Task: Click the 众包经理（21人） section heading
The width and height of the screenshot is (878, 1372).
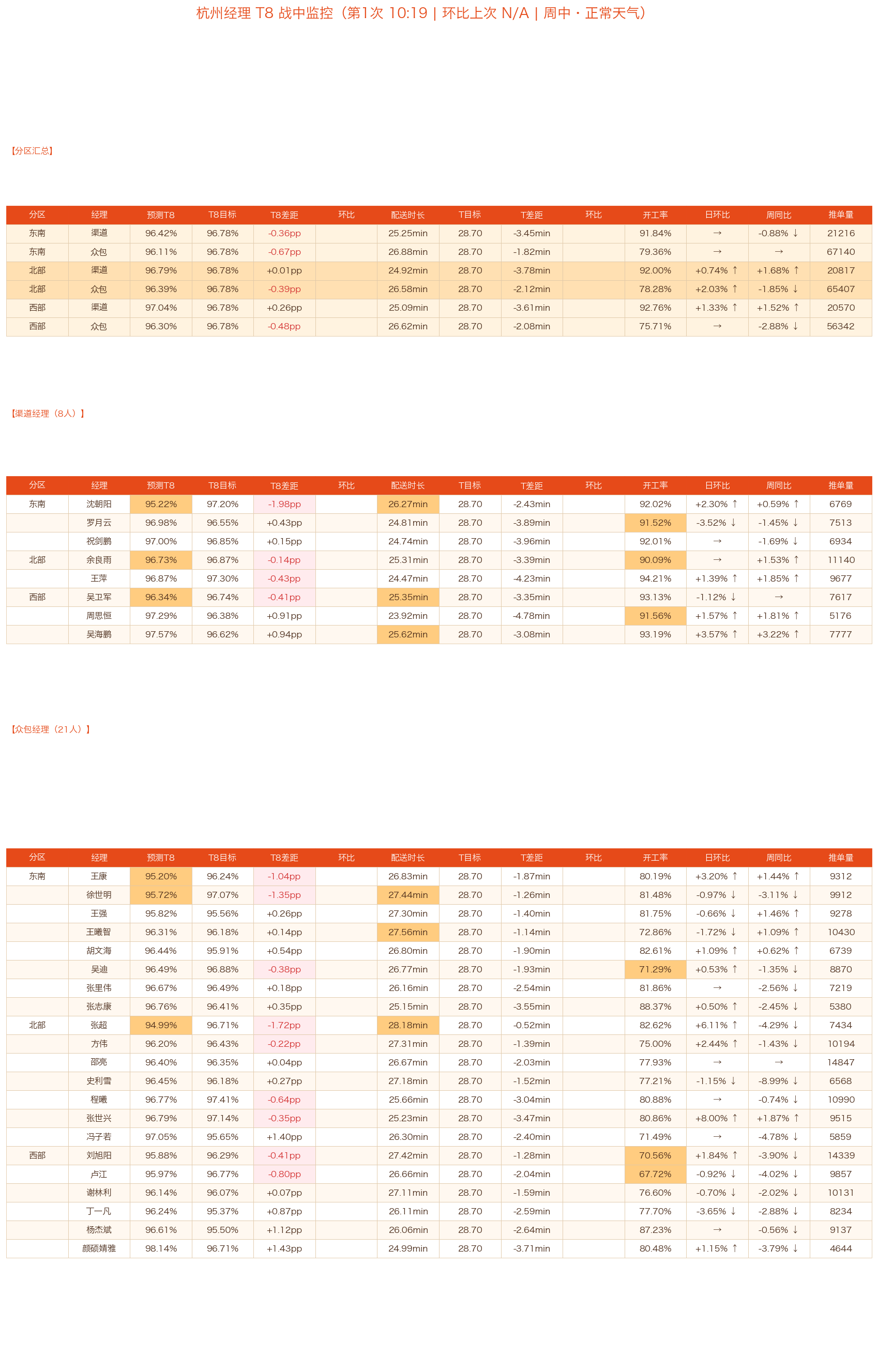Action: [51, 729]
